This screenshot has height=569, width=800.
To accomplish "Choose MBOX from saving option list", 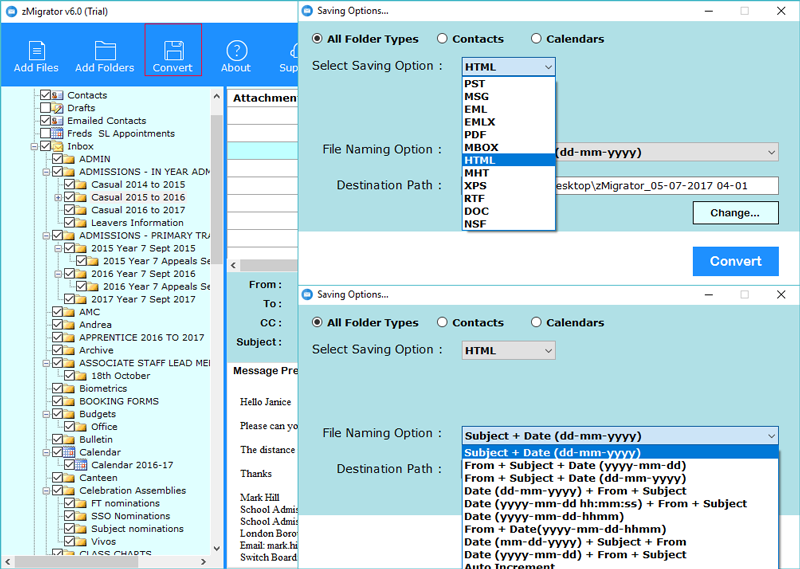I will coord(508,147).
